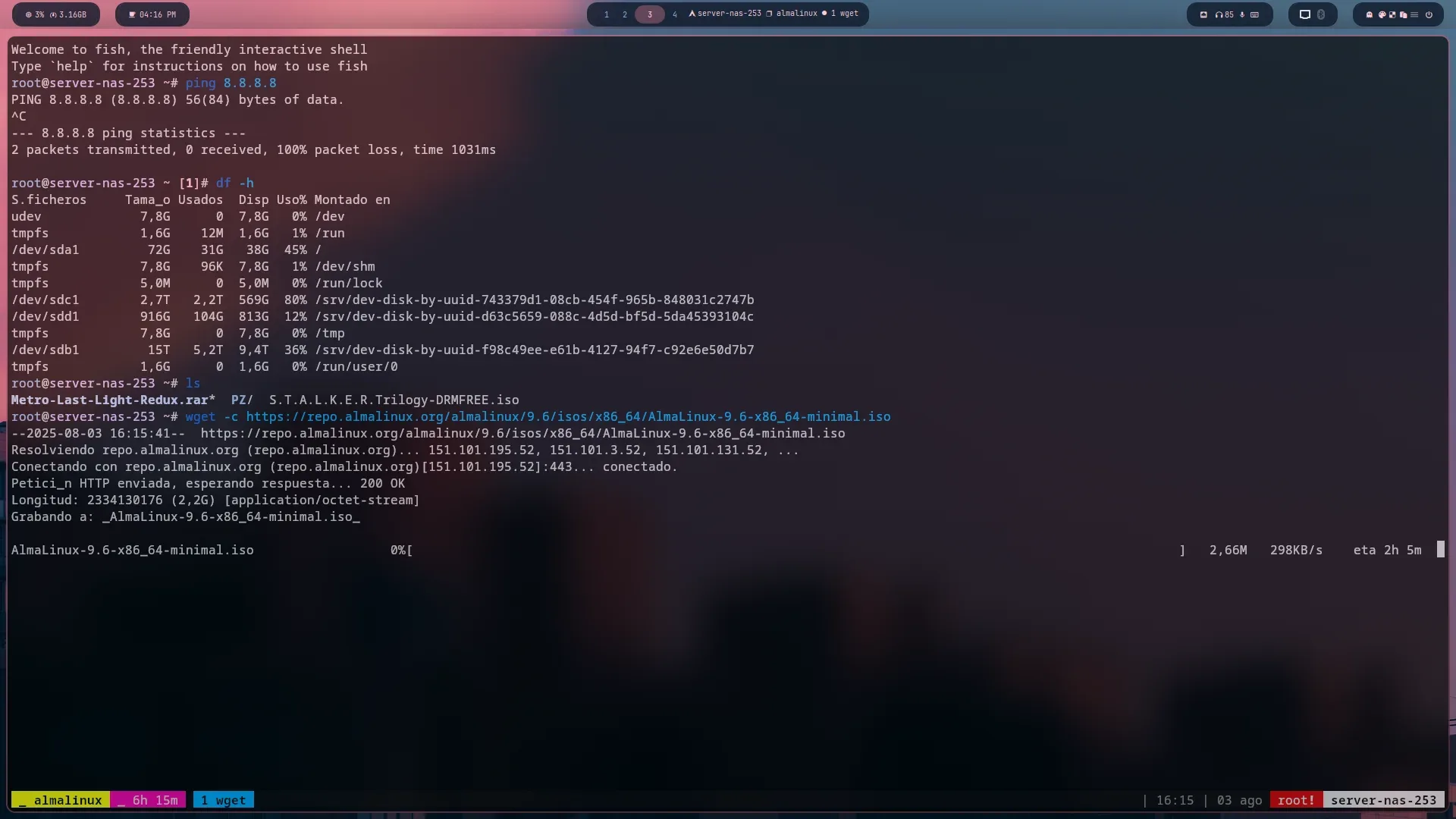Click the 6h 15m uptime status segment
Viewport: 1456px width, 819px height.
[x=148, y=800]
